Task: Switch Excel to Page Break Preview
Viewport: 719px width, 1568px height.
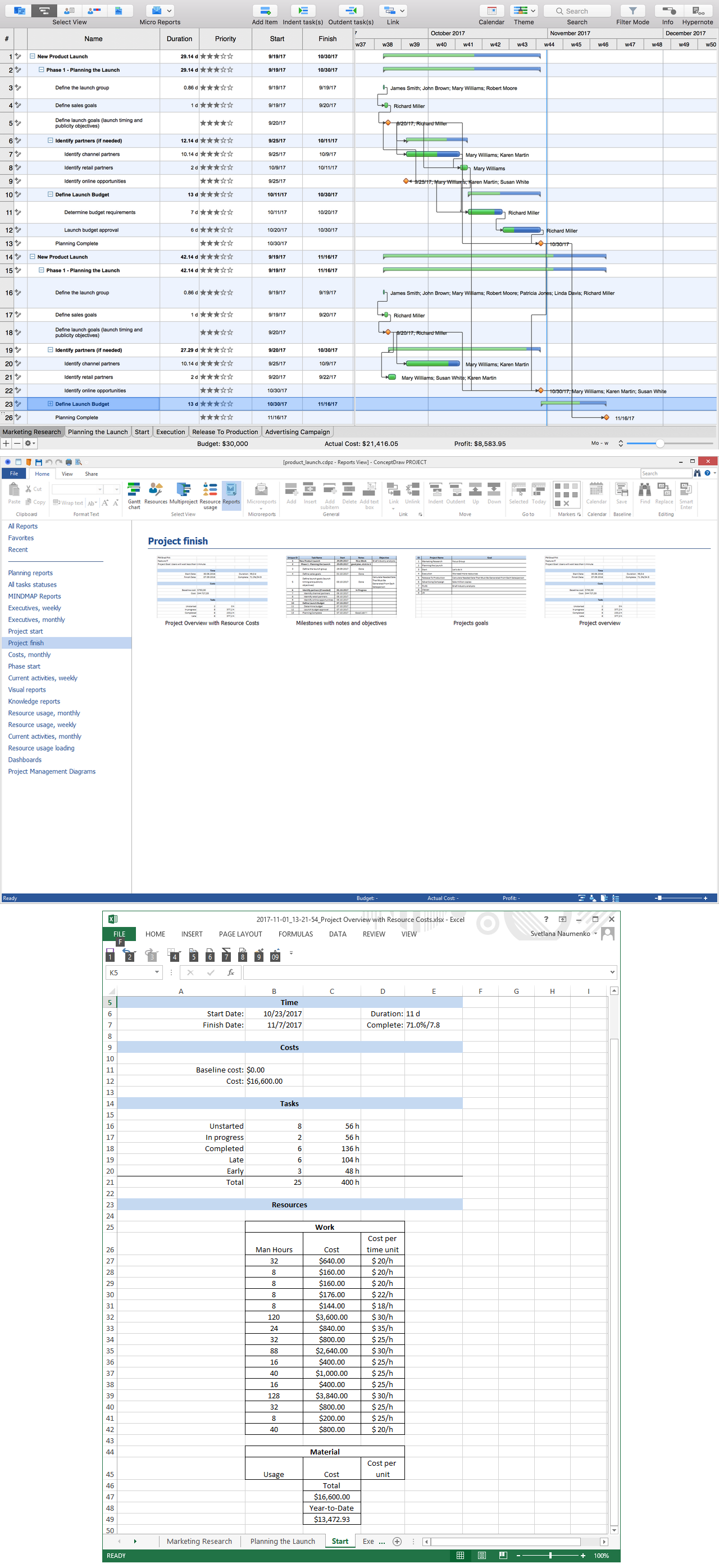Action: point(503,1555)
